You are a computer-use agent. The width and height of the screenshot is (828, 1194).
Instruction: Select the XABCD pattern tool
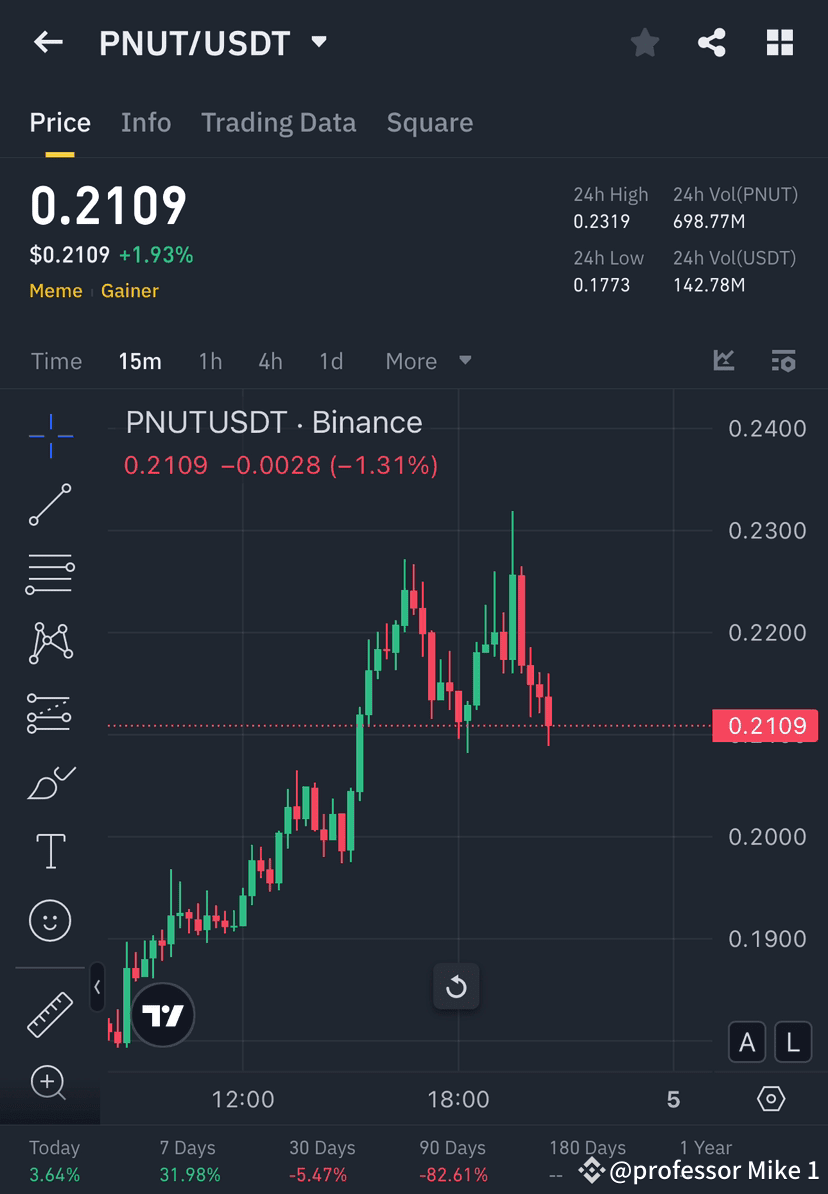(50, 643)
